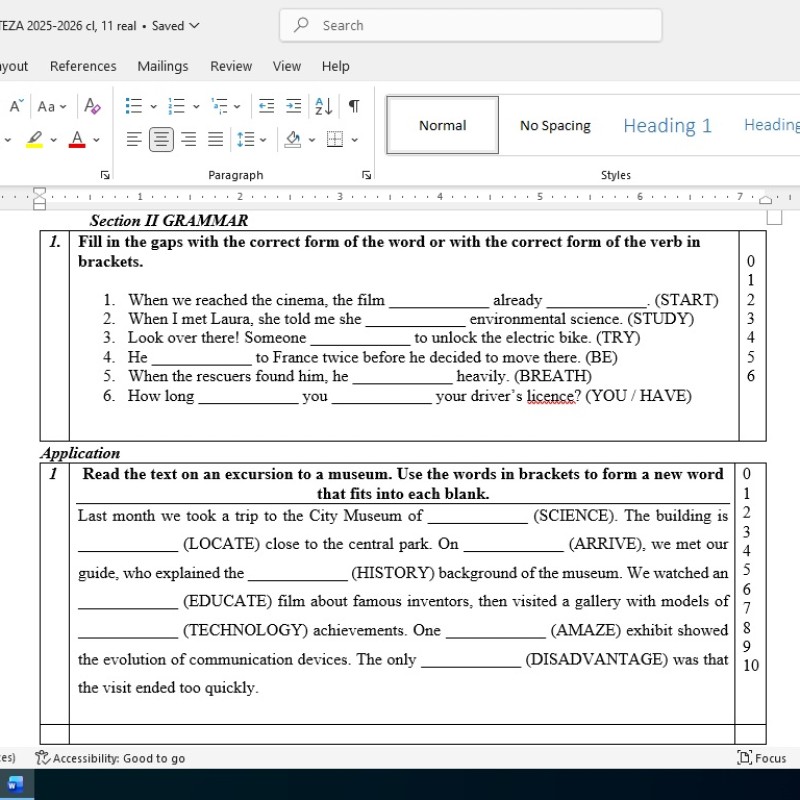The image size is (800, 800).
Task: Apply Font Color using the red A icon
Action: click(77, 138)
